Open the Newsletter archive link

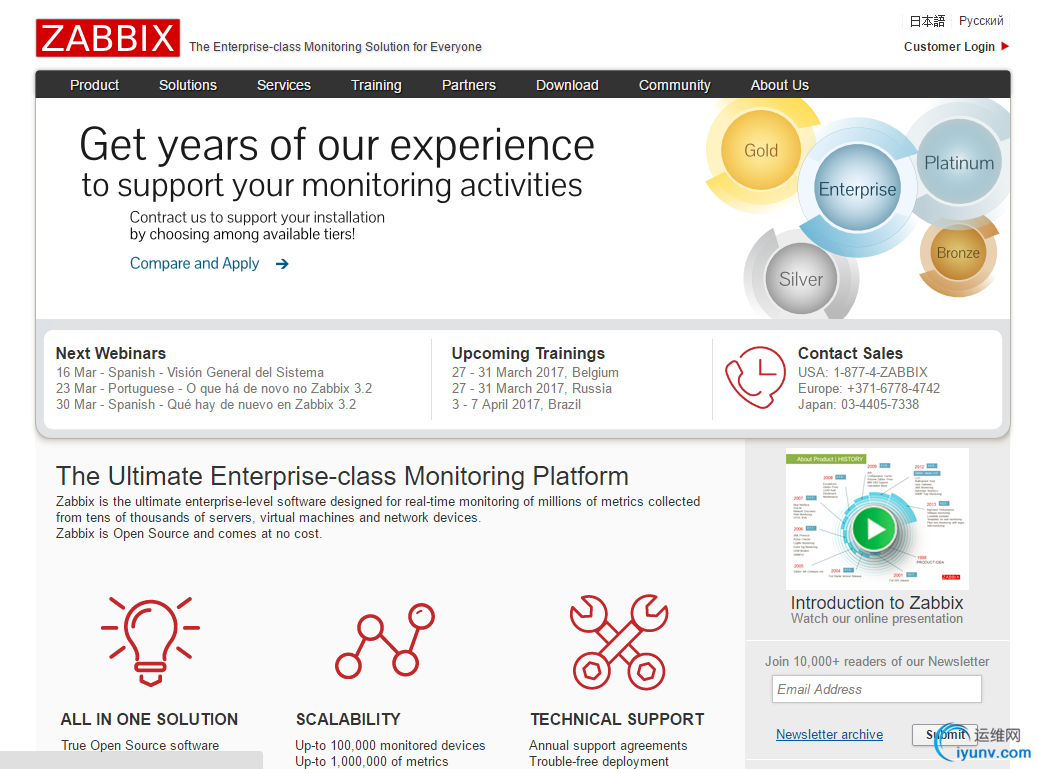829,735
